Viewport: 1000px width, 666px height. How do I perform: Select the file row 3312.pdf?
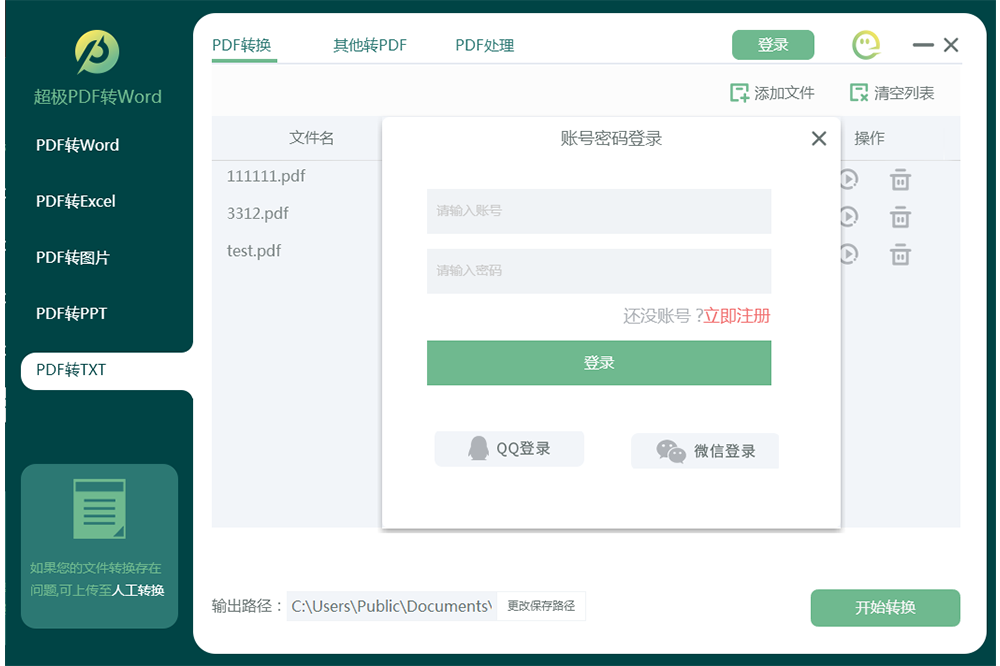257,213
